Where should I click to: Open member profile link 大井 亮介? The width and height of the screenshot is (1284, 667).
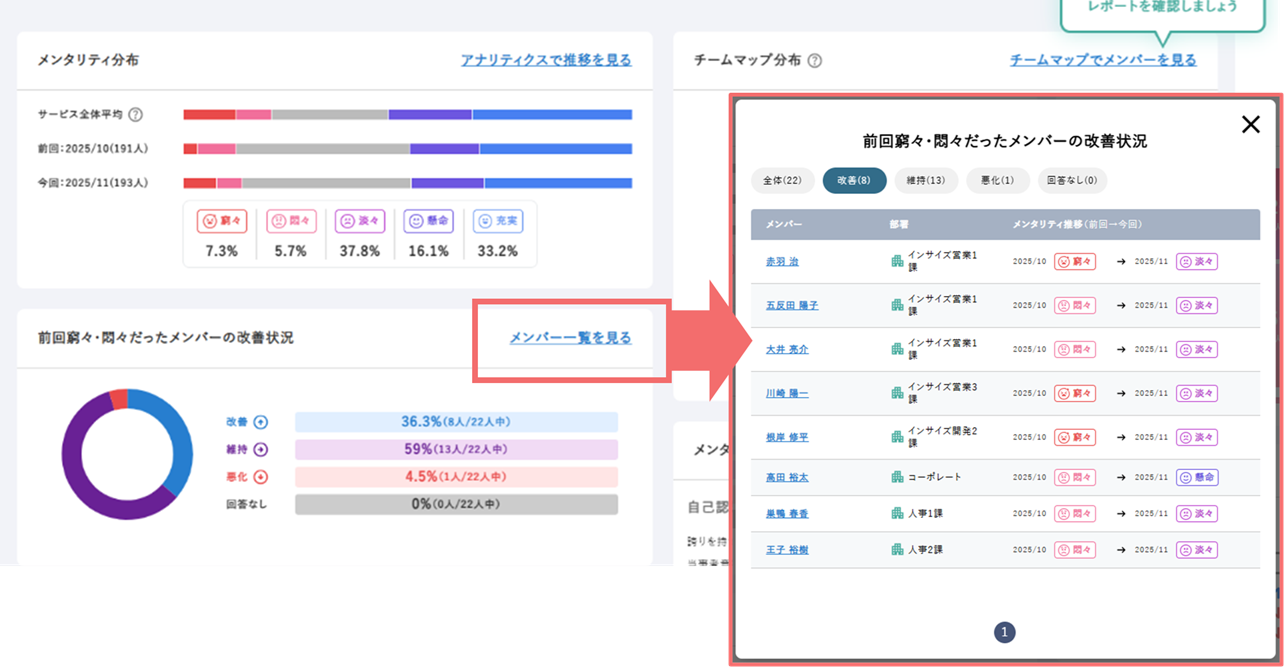click(787, 349)
